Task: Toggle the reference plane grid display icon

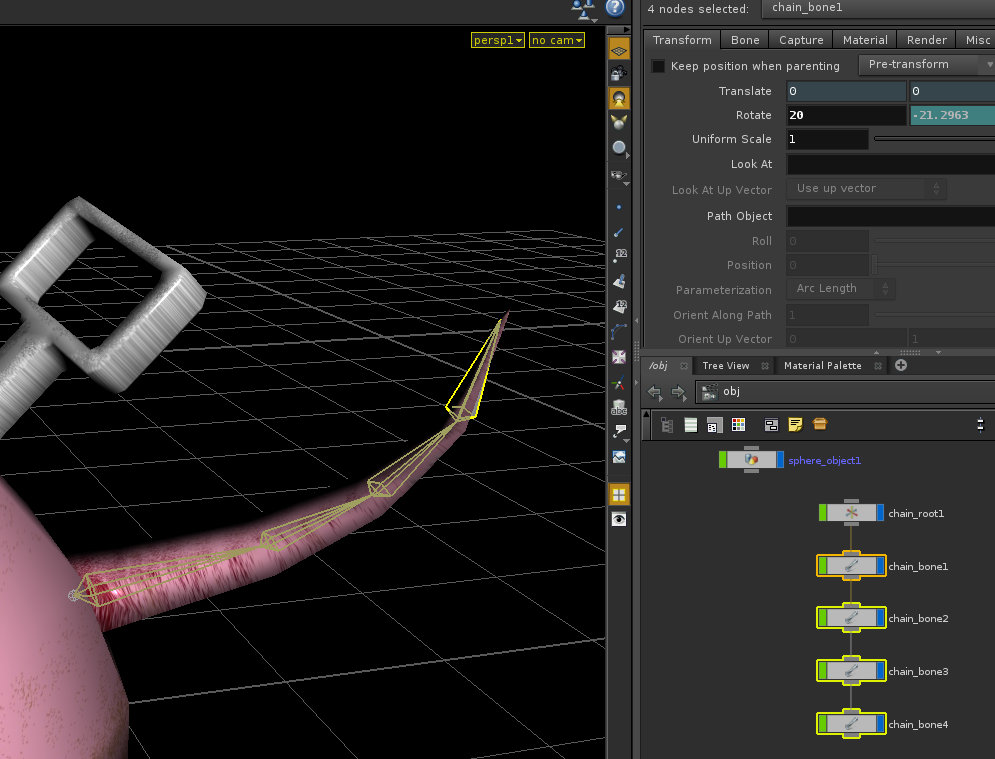Action: tap(619, 50)
